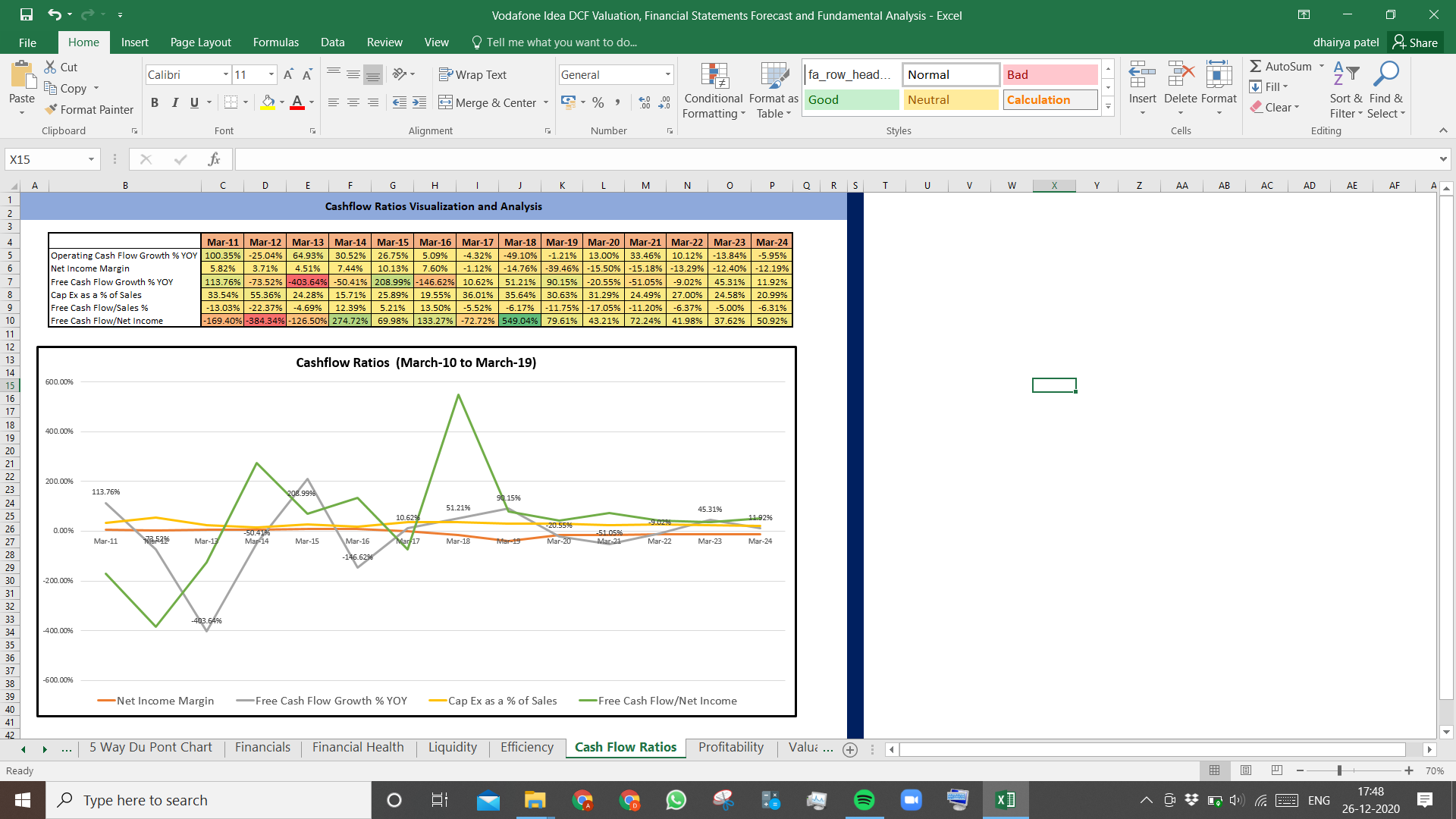Apply the Good cell style
1456x819 pixels.
[x=852, y=99]
